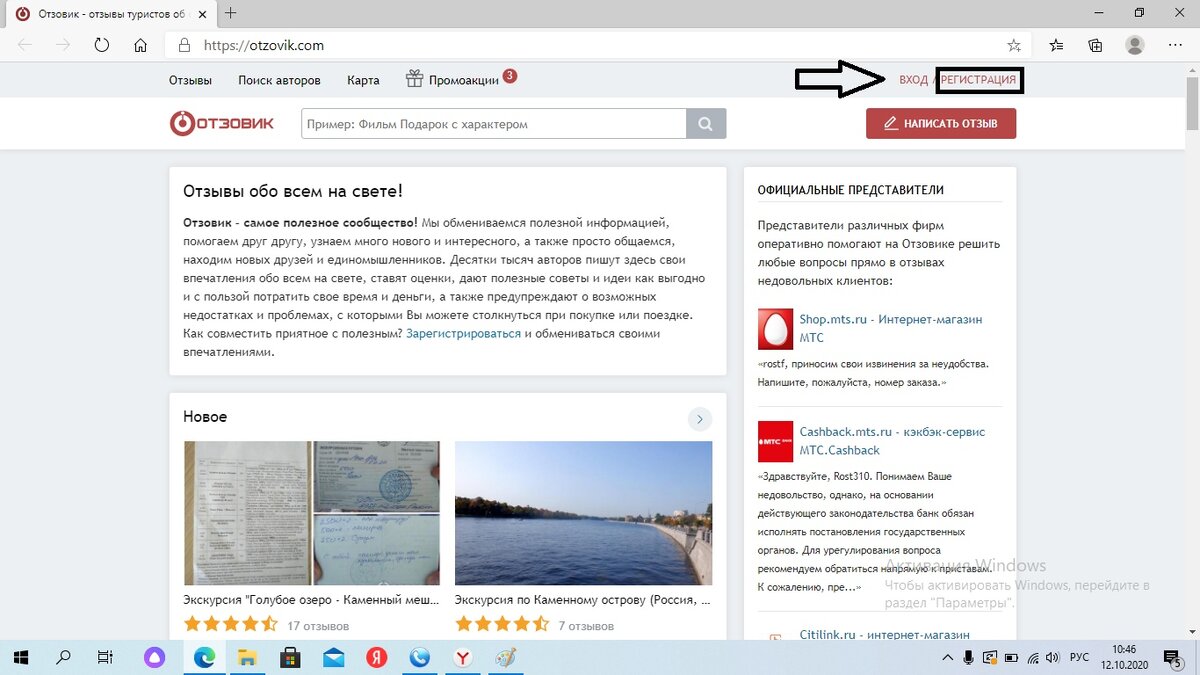Click the МТС egg logo thumbnail
This screenshot has height=675, width=1200.
[775, 329]
